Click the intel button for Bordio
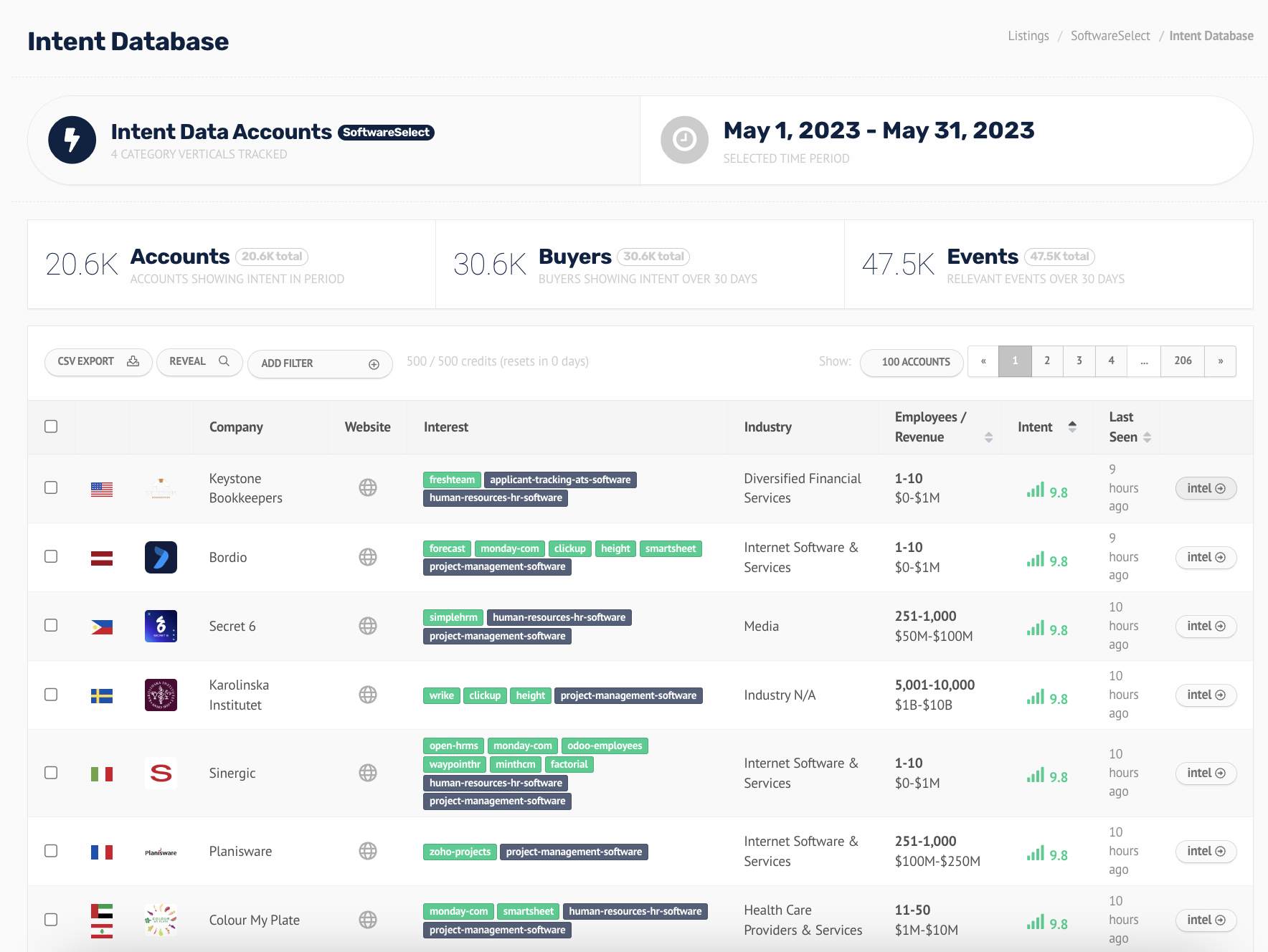Image resolution: width=1268 pixels, height=952 pixels. click(1206, 557)
